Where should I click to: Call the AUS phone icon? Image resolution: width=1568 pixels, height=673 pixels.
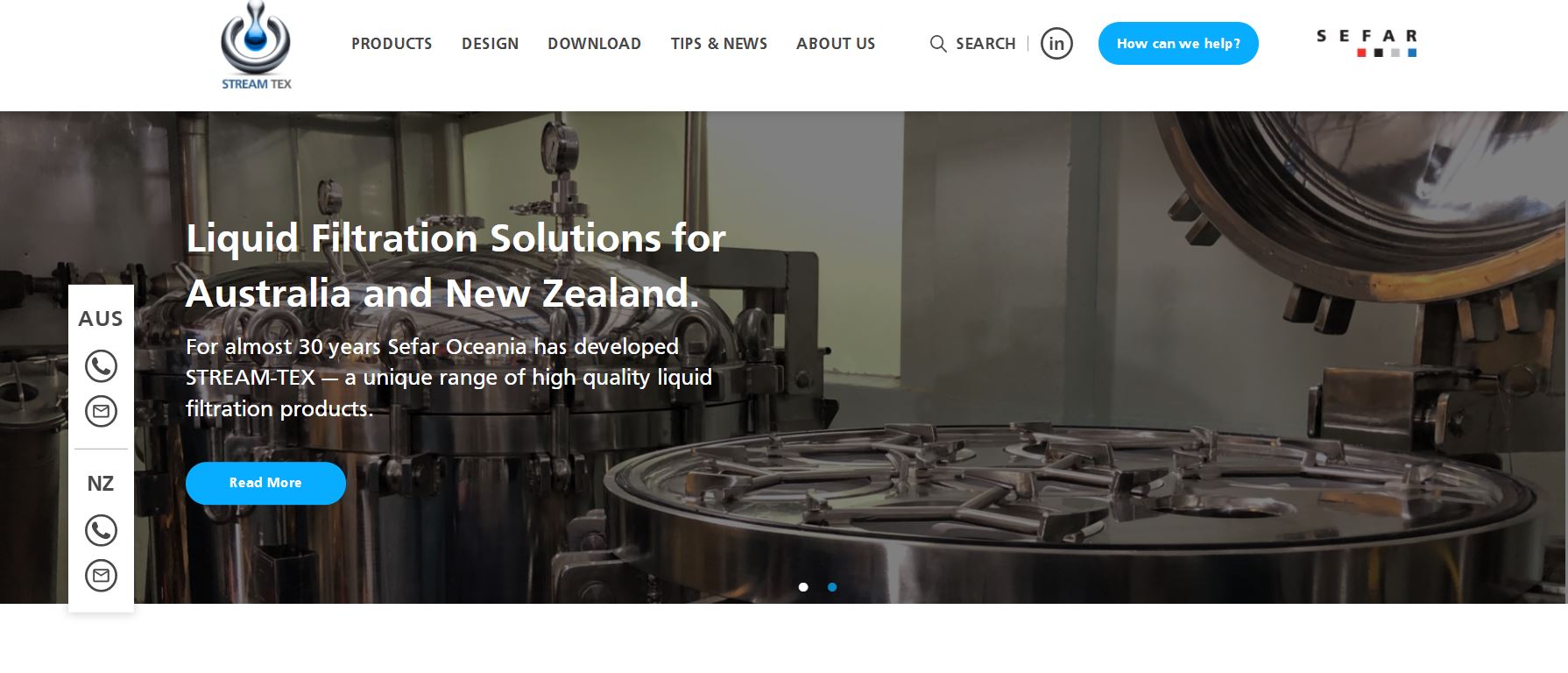(x=101, y=366)
